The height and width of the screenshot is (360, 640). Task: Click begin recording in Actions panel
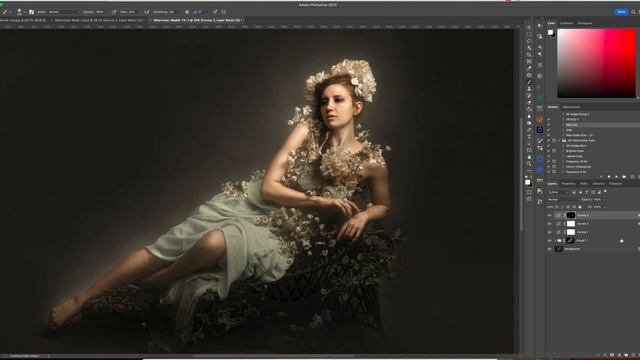pos(609,177)
